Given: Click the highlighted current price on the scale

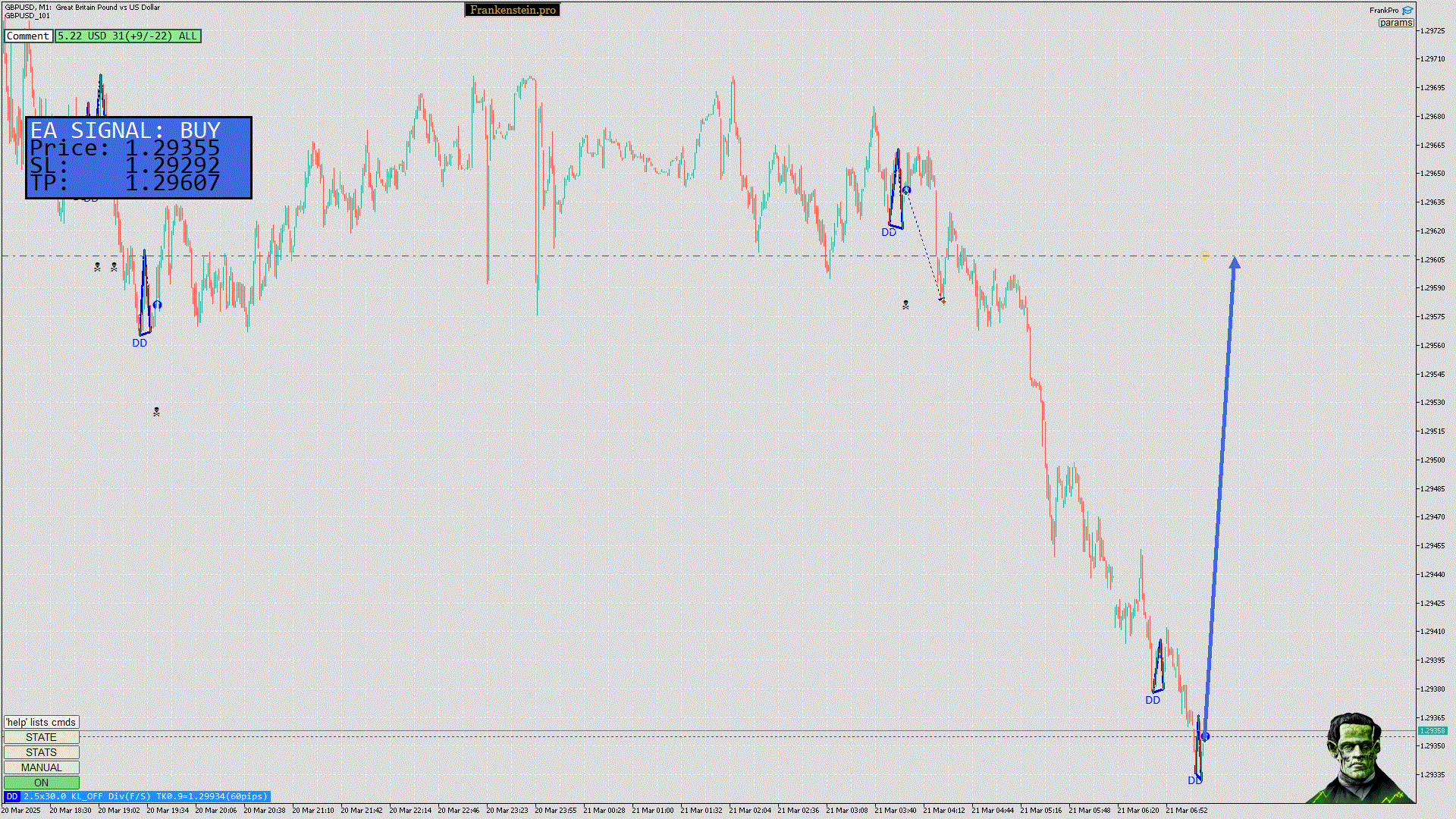Looking at the screenshot, I should [x=1432, y=731].
